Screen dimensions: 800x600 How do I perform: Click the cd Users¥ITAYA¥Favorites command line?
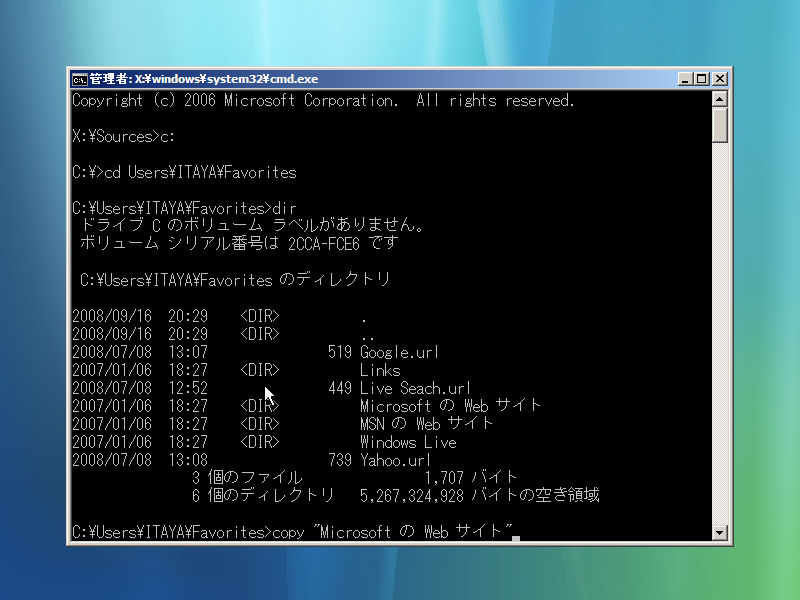(184, 172)
